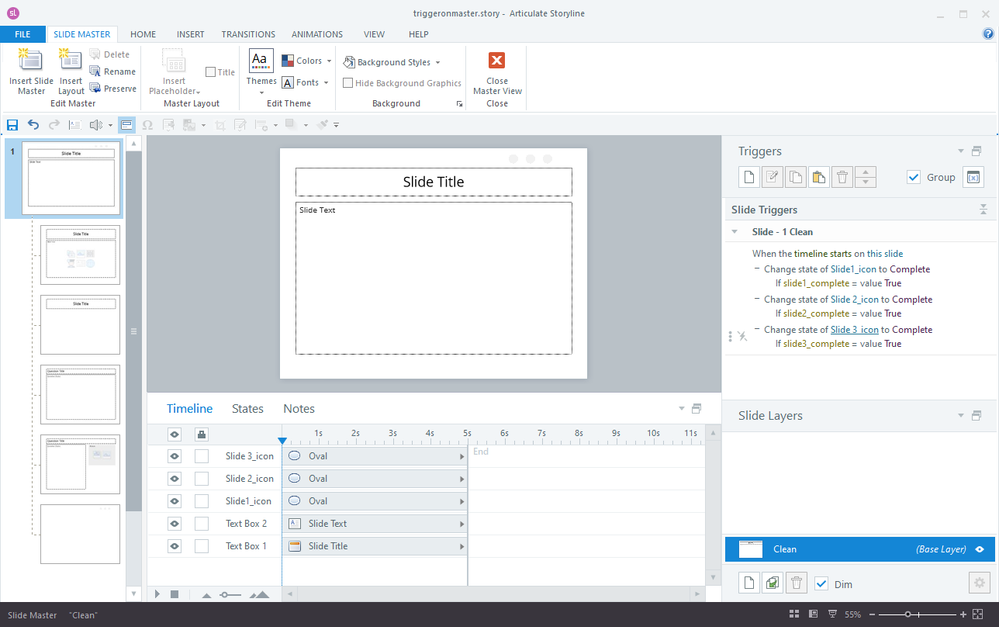Uncheck the Group triggers checkbox

913,177
